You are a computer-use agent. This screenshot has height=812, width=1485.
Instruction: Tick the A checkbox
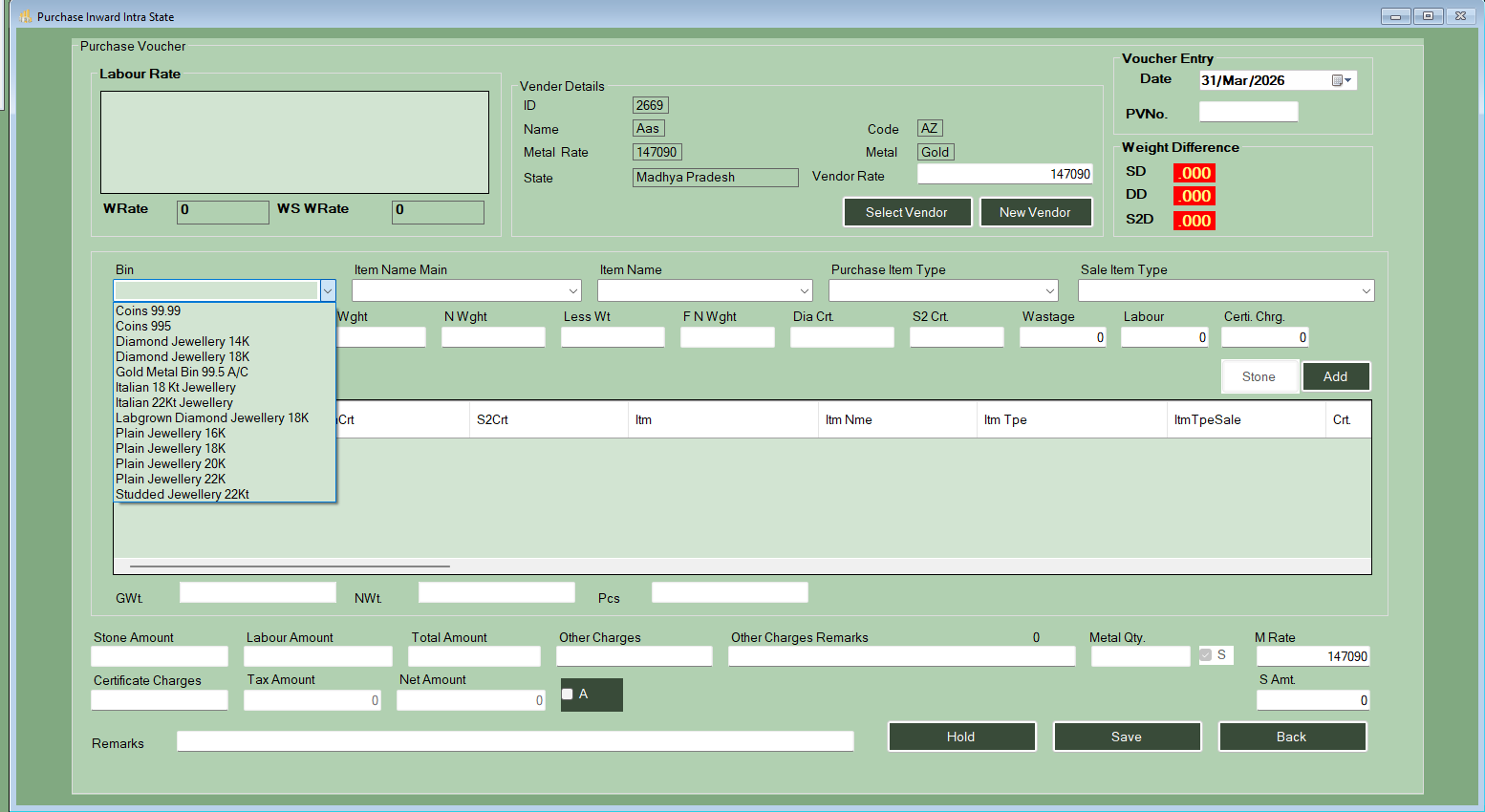568,694
